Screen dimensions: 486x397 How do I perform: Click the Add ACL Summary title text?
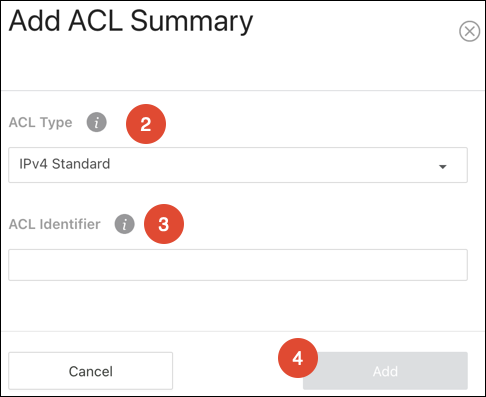click(x=131, y=22)
